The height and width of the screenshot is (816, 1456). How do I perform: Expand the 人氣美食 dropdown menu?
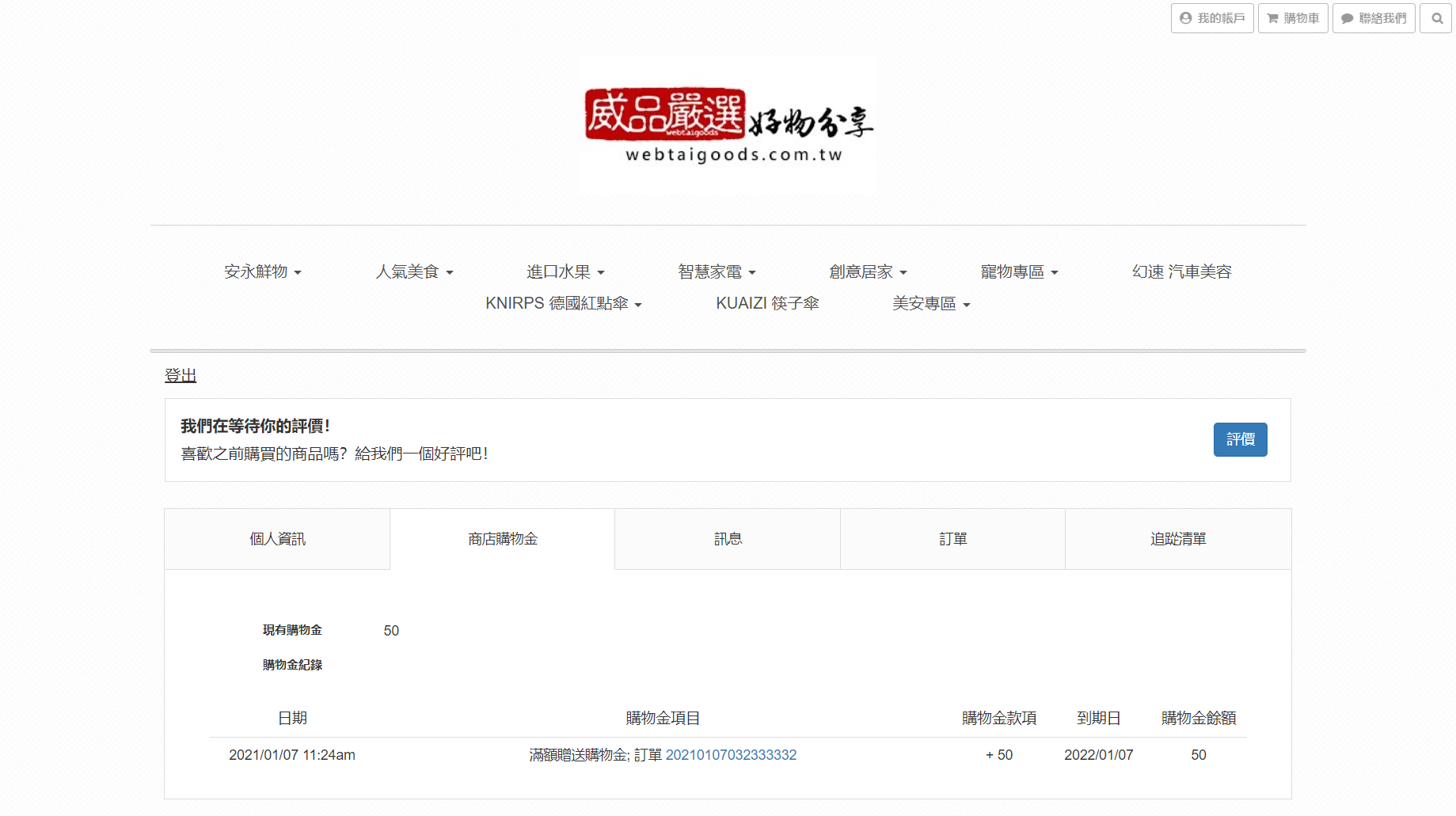(x=414, y=272)
